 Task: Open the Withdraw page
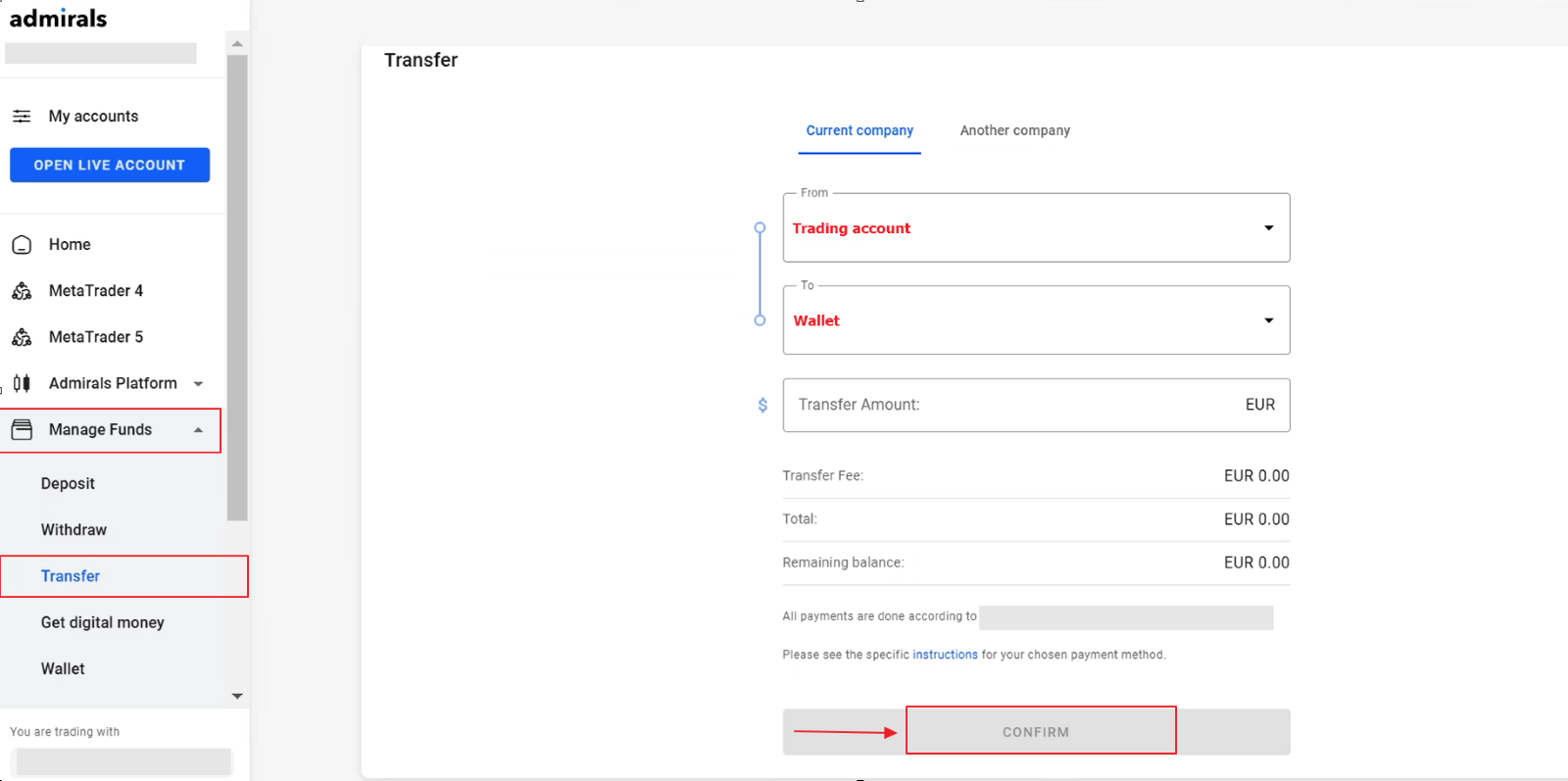pos(73,529)
